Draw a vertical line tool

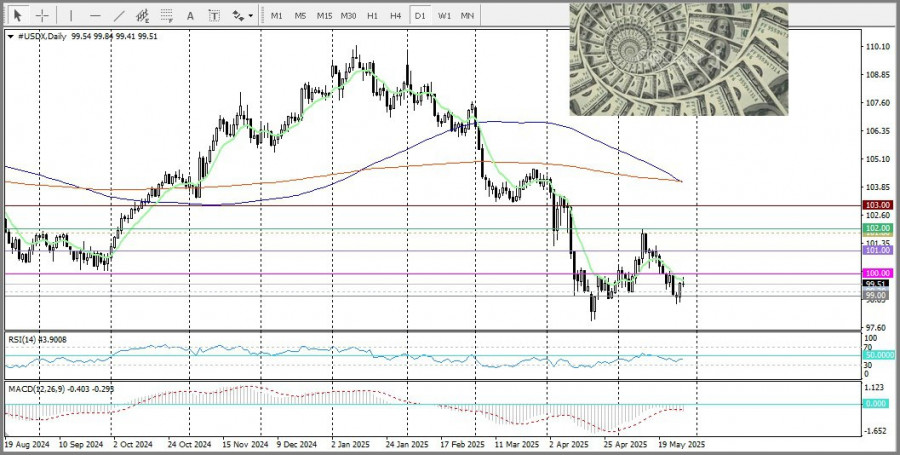coord(71,15)
